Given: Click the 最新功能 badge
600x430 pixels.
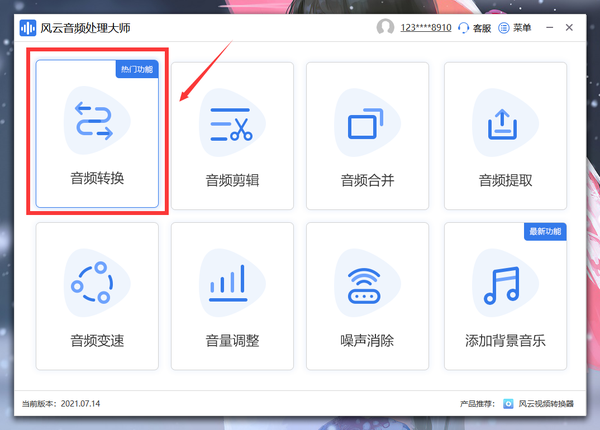Looking at the screenshot, I should click(545, 231).
